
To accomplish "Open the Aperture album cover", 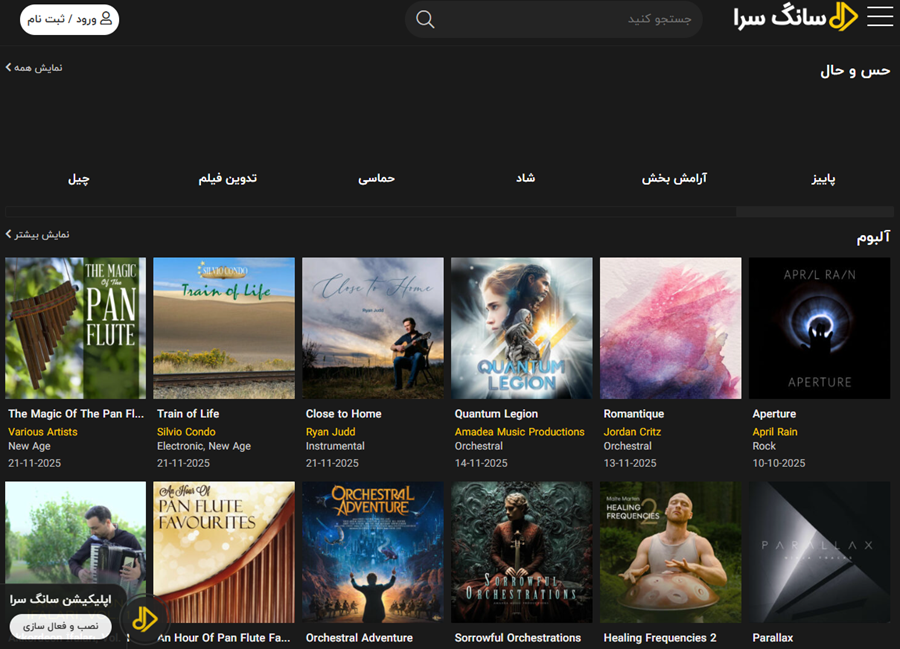I will (x=819, y=328).
